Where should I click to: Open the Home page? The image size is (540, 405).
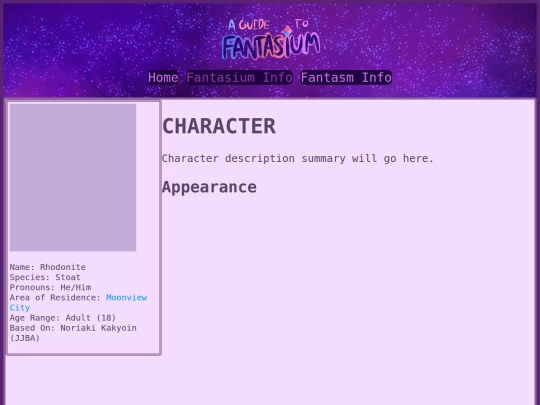(x=163, y=77)
